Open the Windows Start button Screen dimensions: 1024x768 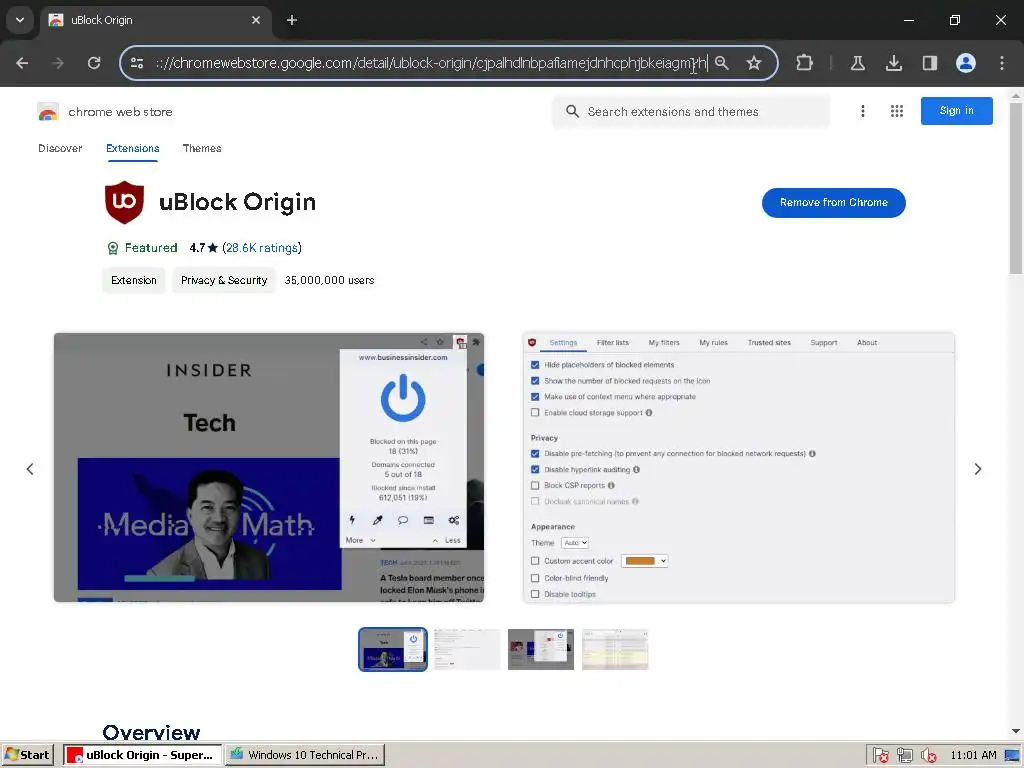27,755
